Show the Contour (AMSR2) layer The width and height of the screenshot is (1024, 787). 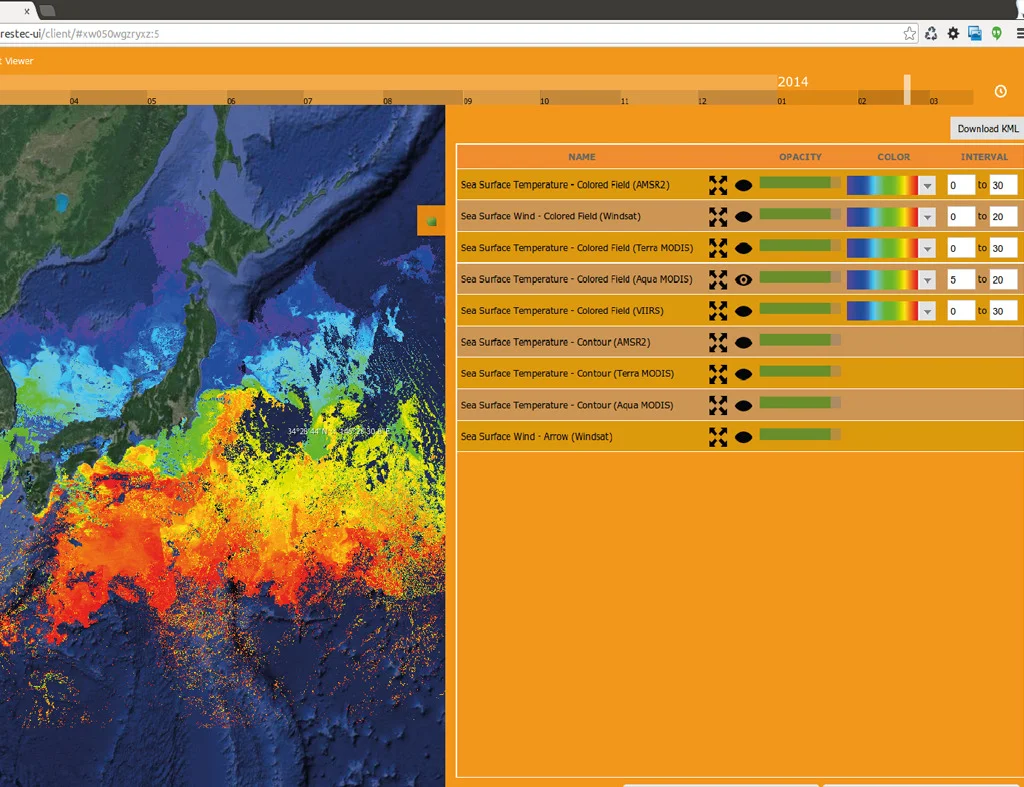[x=743, y=342]
